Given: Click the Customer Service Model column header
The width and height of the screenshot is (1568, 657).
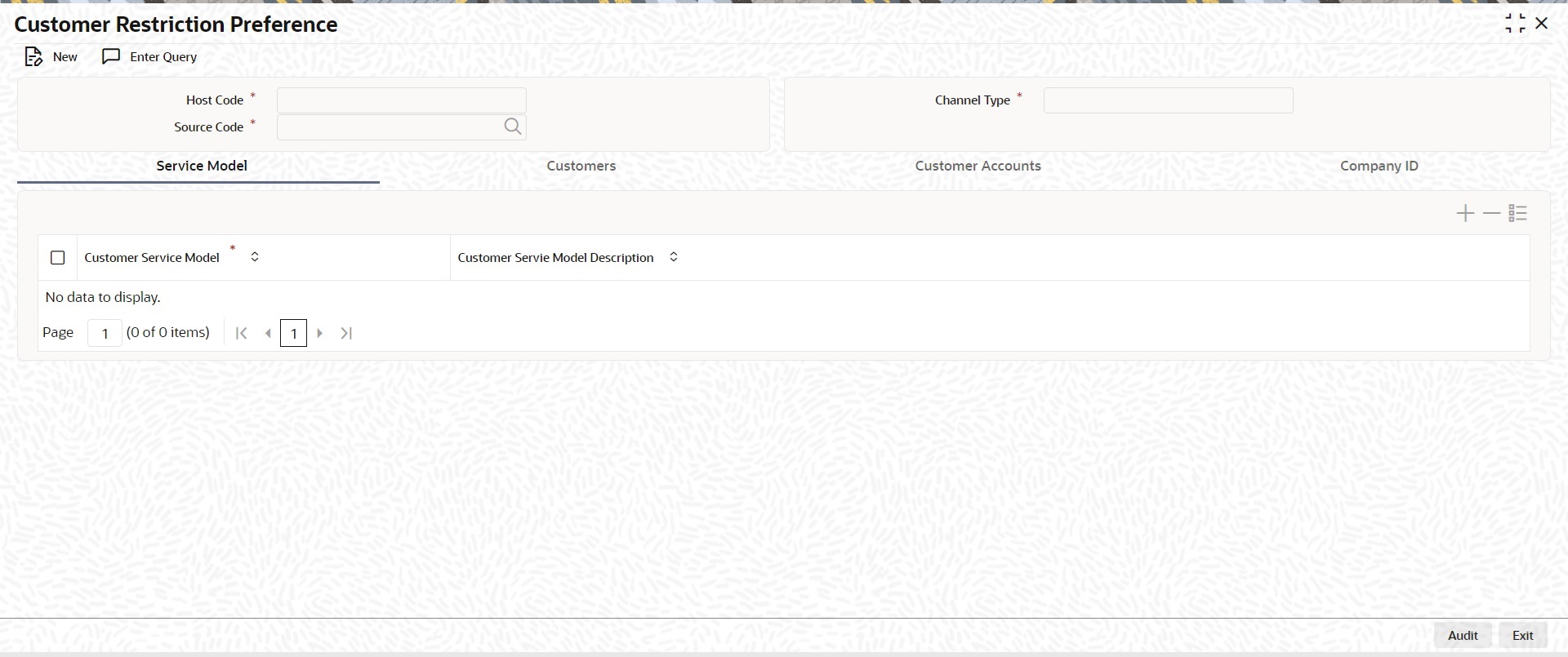Looking at the screenshot, I should click(x=152, y=258).
